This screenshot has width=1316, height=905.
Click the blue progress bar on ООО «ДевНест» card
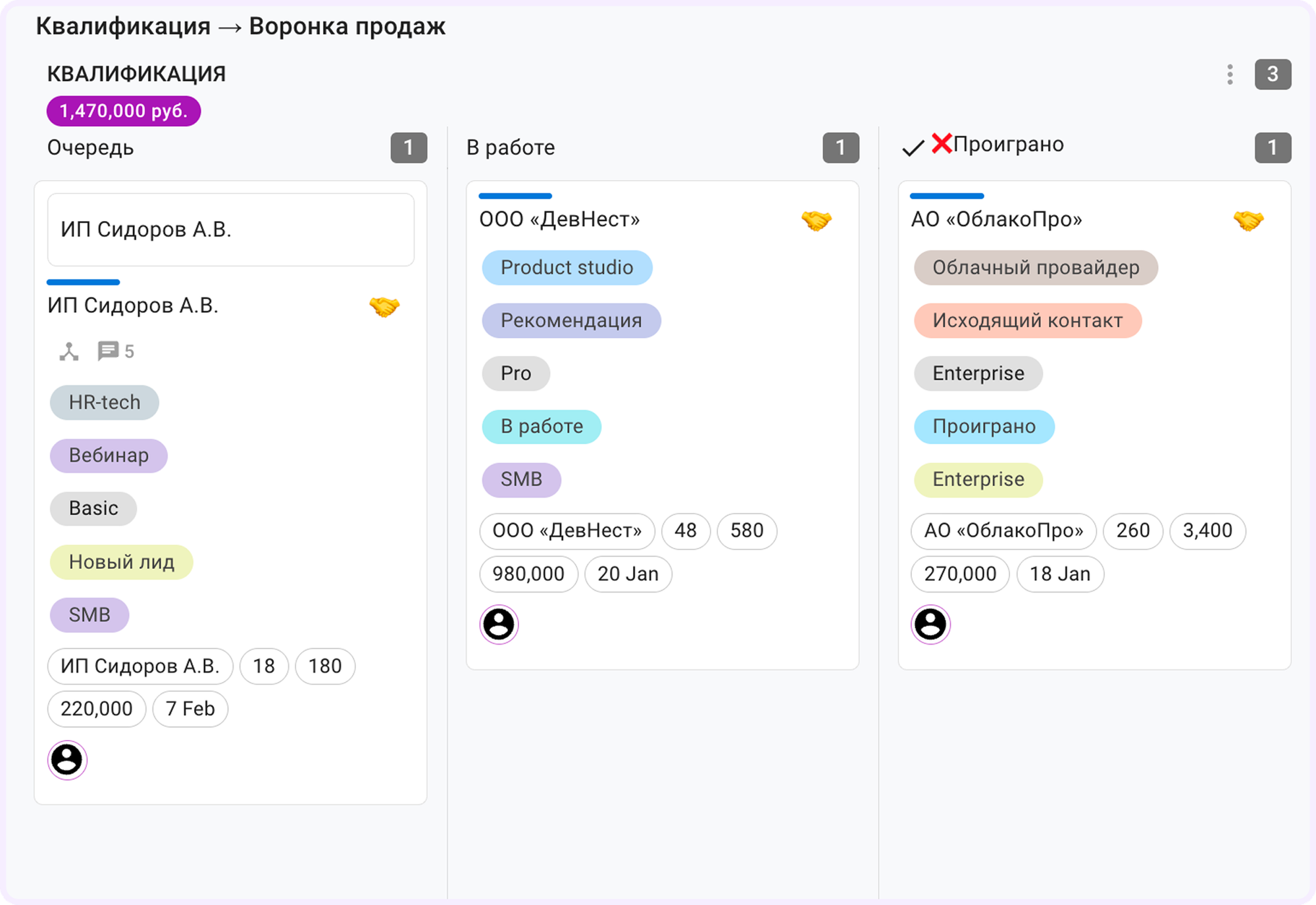pos(516,195)
